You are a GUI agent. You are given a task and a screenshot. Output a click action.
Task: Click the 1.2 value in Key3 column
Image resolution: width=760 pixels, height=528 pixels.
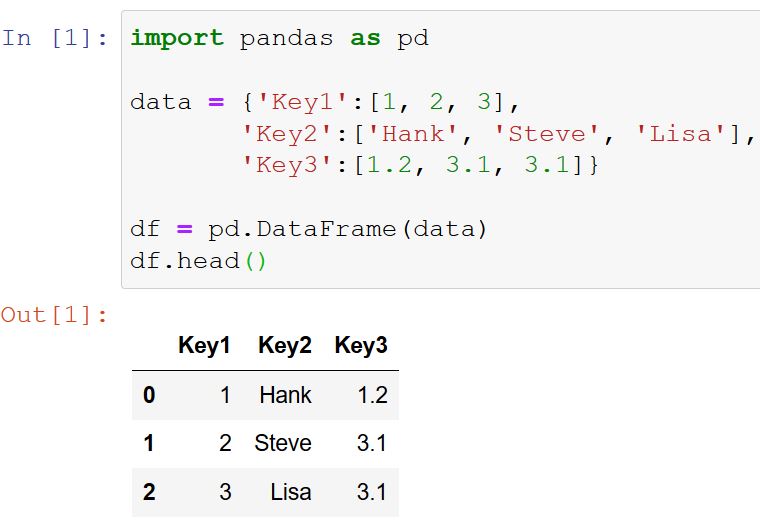point(373,395)
